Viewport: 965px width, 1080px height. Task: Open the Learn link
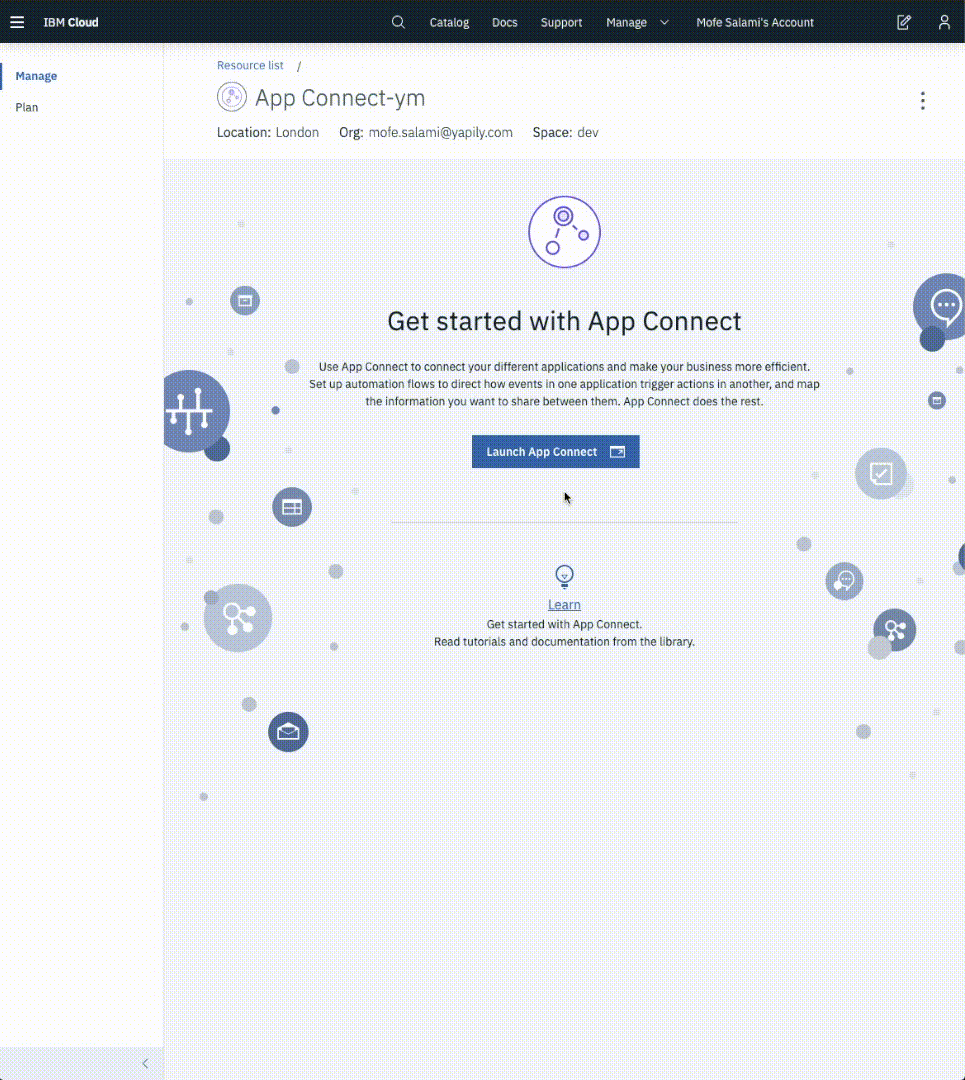pos(564,605)
